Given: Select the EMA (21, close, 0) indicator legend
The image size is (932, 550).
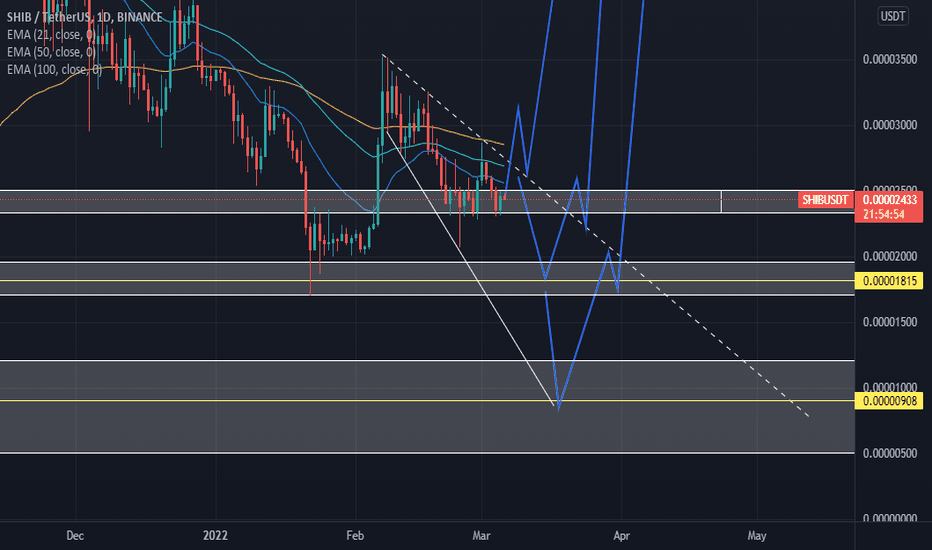Looking at the screenshot, I should click(51, 35).
